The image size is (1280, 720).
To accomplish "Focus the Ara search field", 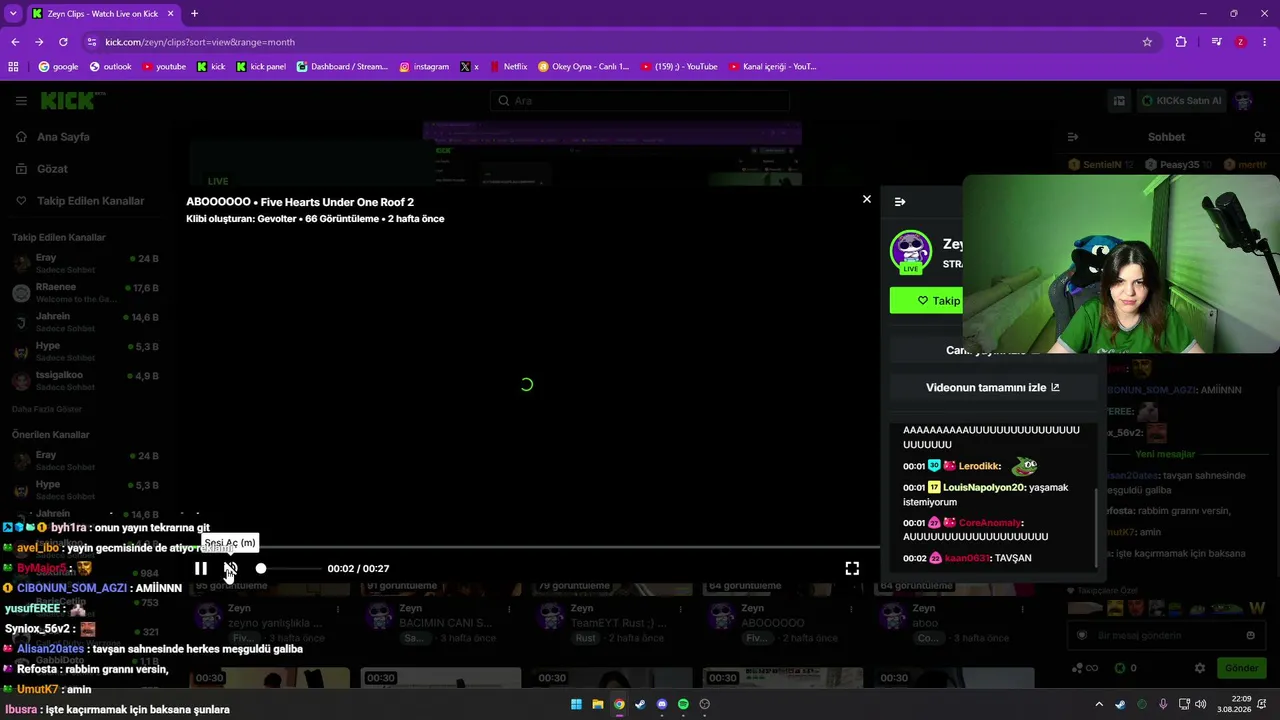I will (640, 101).
